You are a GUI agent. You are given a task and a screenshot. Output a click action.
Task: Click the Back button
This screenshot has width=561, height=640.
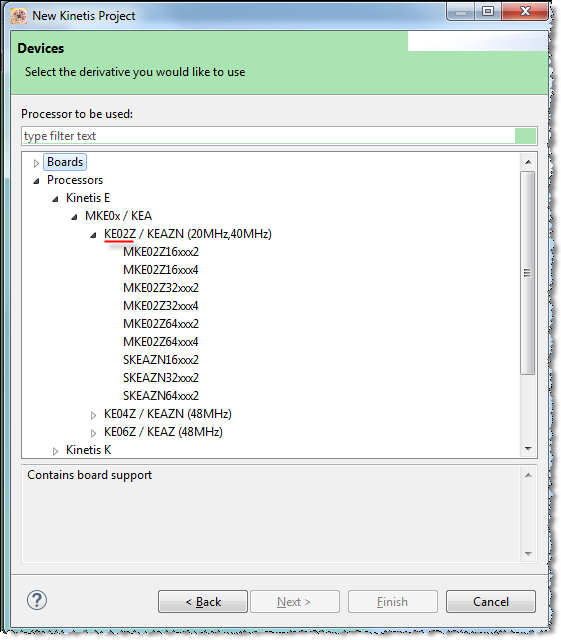tap(203, 601)
